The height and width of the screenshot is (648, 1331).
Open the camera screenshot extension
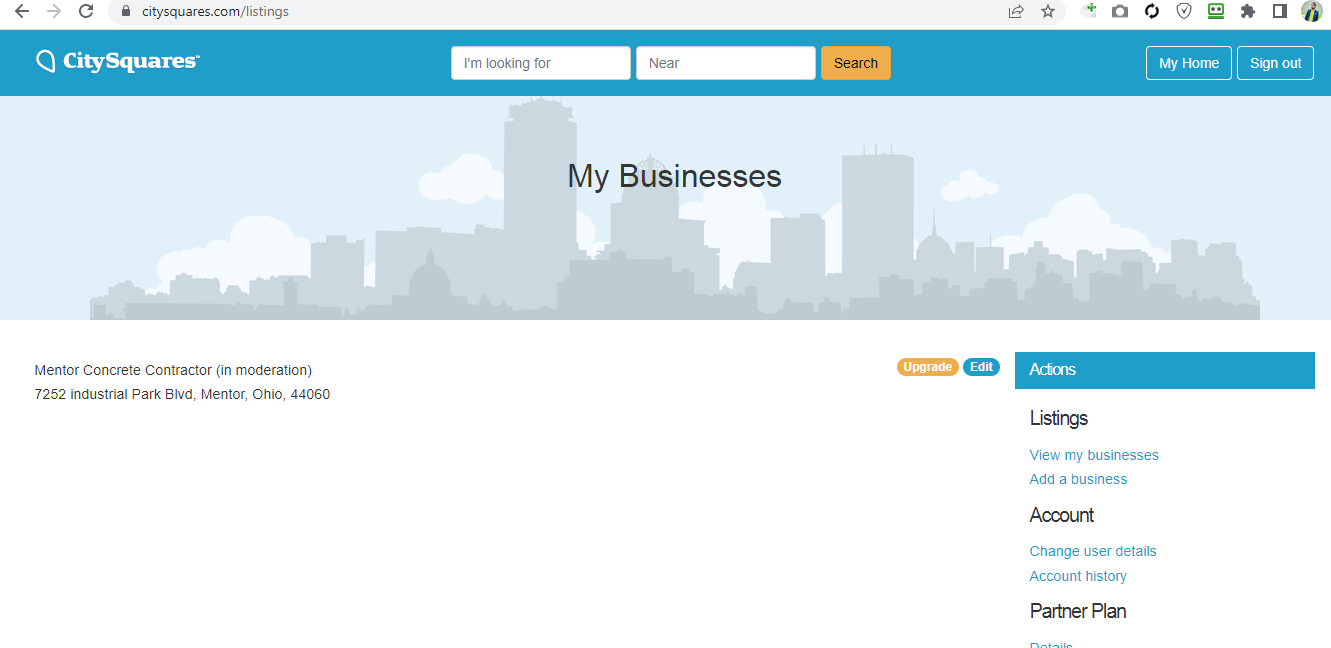(x=1120, y=12)
